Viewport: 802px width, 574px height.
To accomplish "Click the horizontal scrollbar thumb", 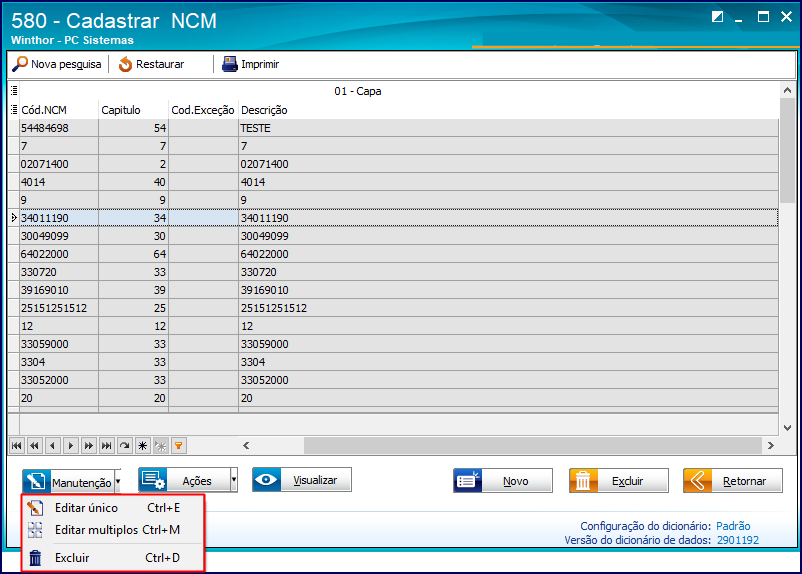I will [x=532, y=446].
